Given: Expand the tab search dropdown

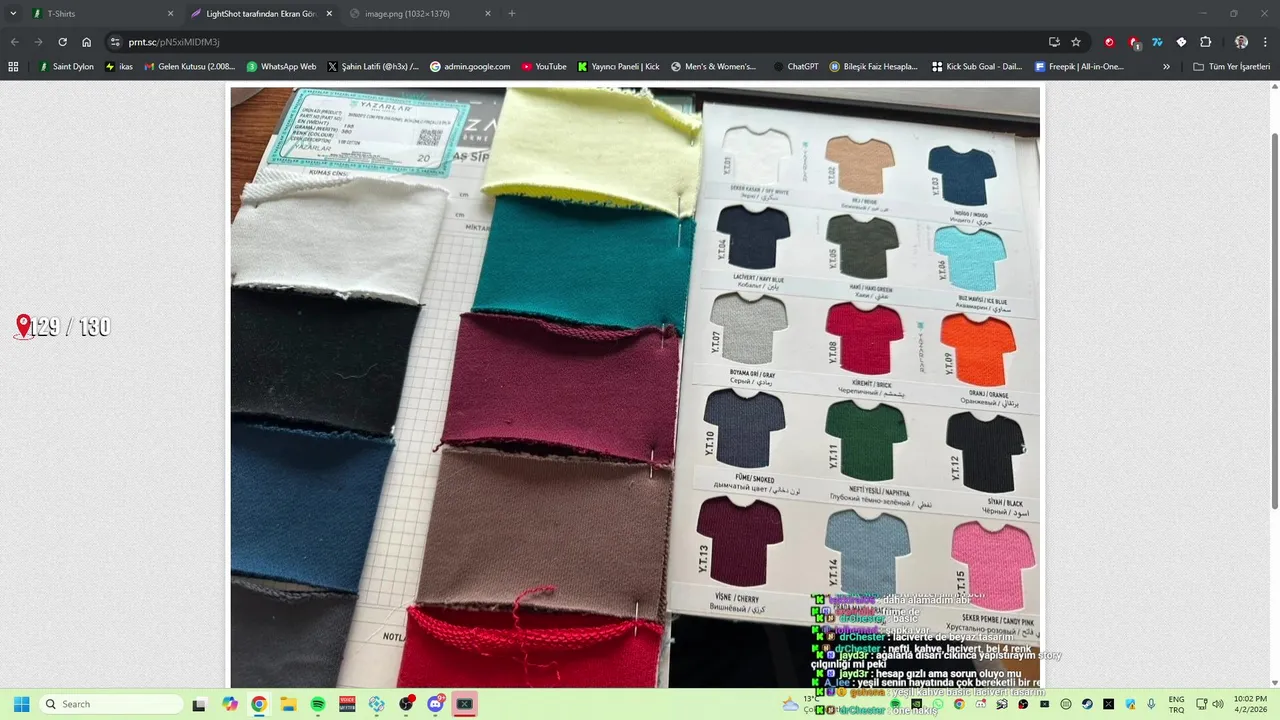Looking at the screenshot, I should tap(13, 14).
